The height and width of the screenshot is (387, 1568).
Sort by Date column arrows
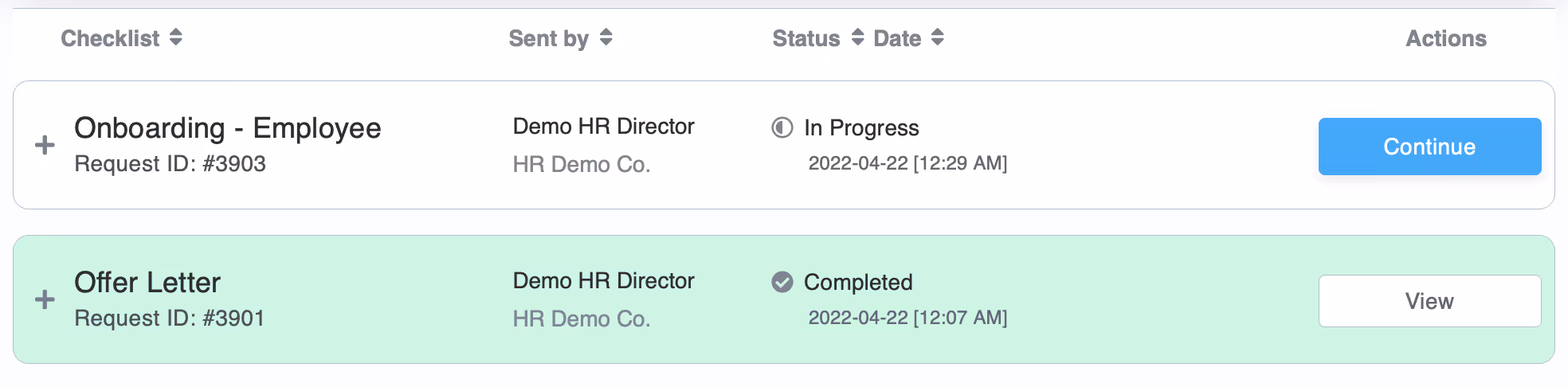click(x=938, y=37)
